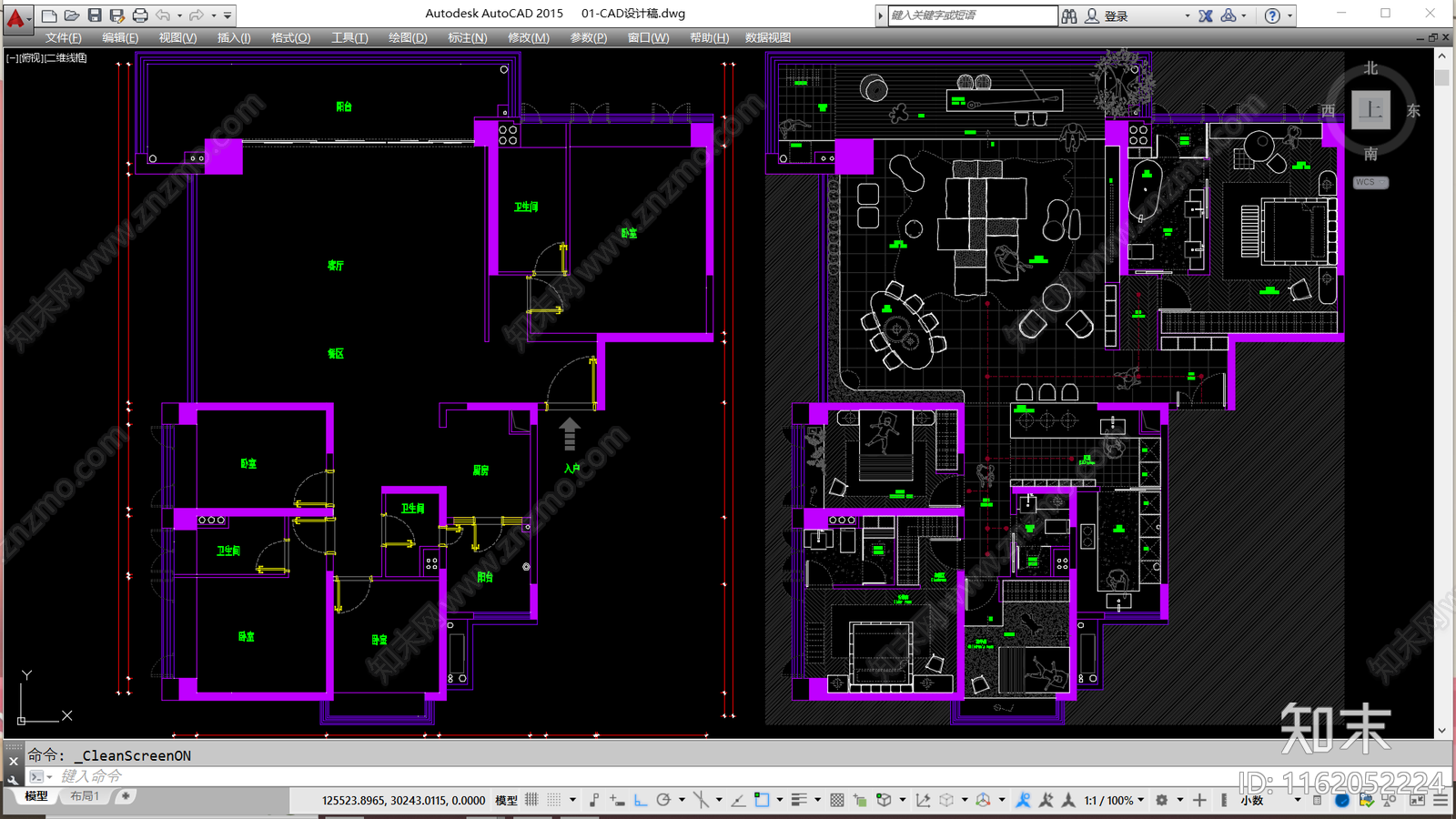
Task: Open the 视图(V) menu
Action: [x=177, y=37]
